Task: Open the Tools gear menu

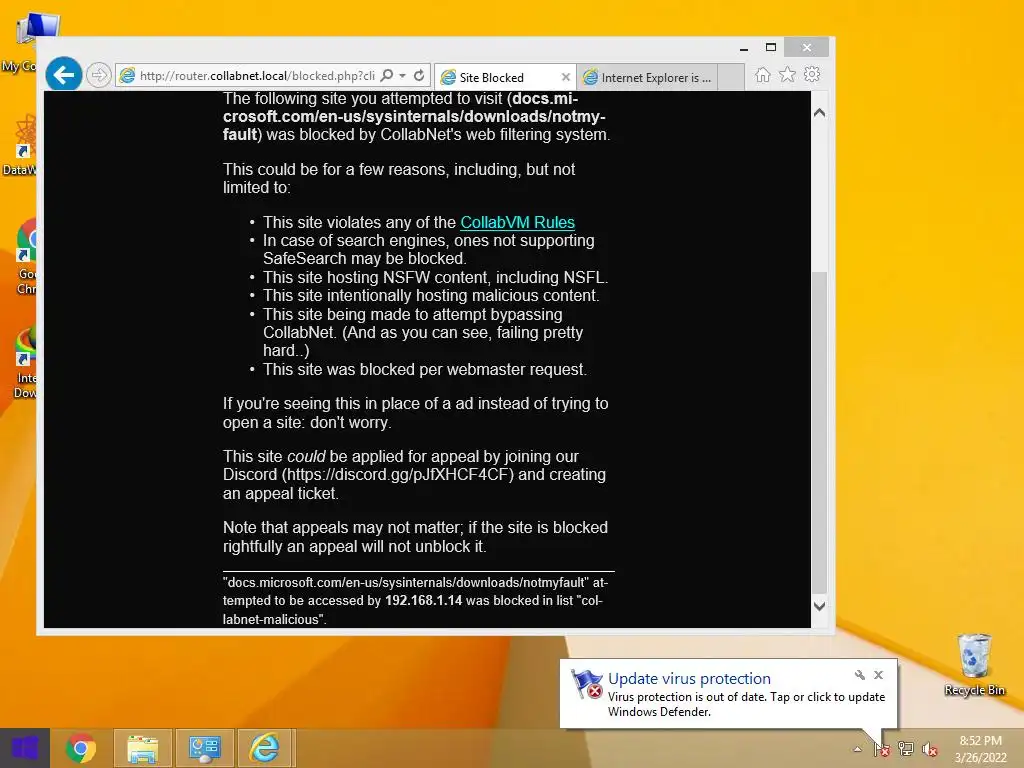Action: point(812,74)
